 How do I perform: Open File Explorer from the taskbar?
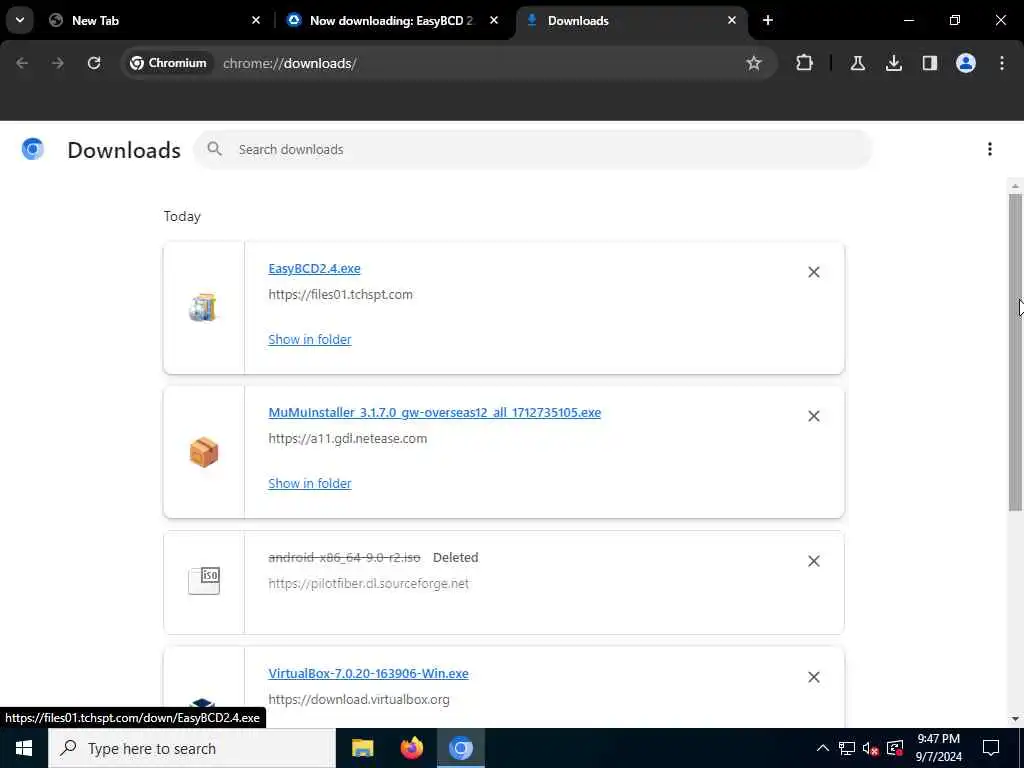click(362, 748)
